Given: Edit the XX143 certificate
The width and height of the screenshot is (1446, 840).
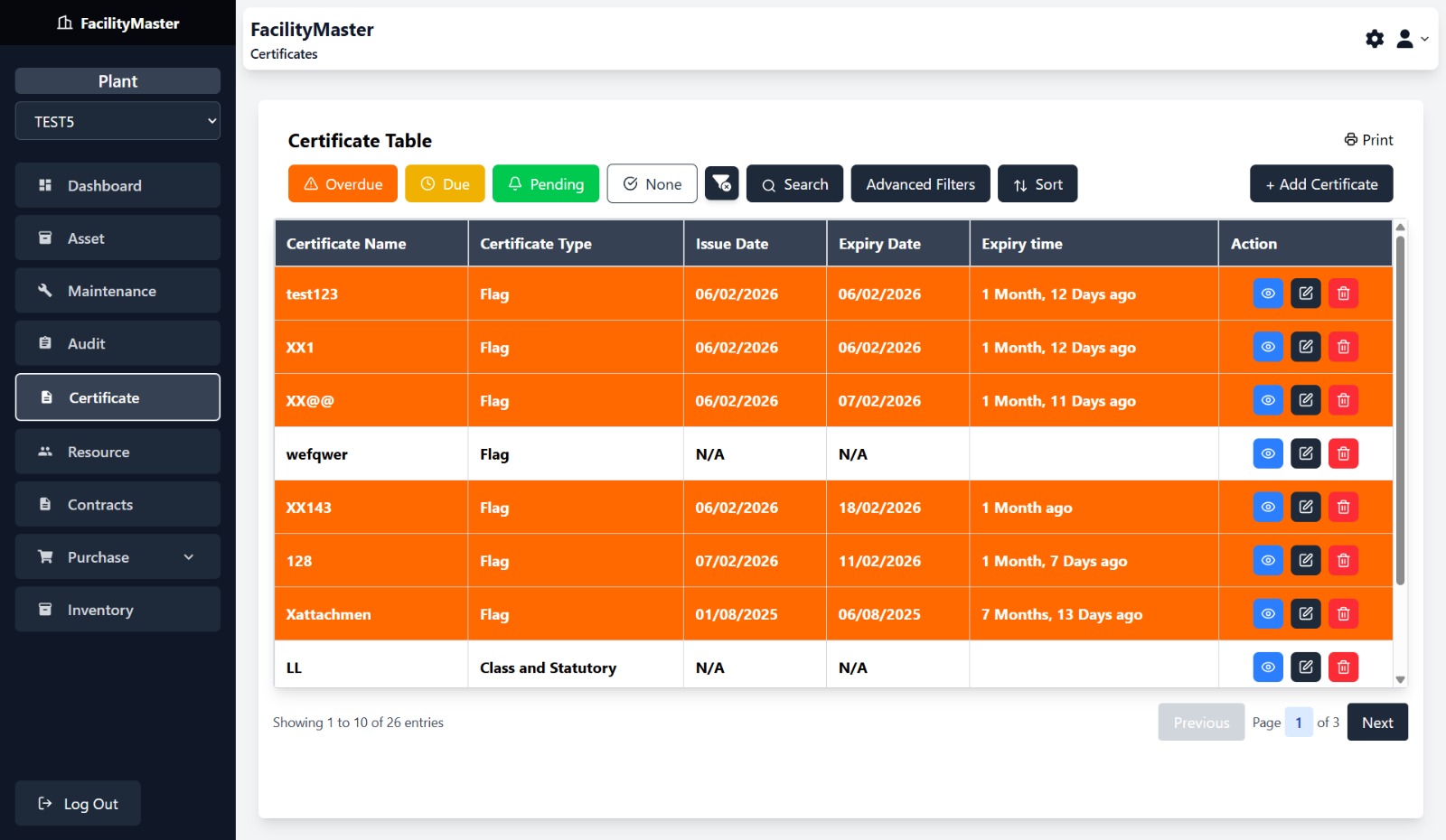Looking at the screenshot, I should point(1306,507).
